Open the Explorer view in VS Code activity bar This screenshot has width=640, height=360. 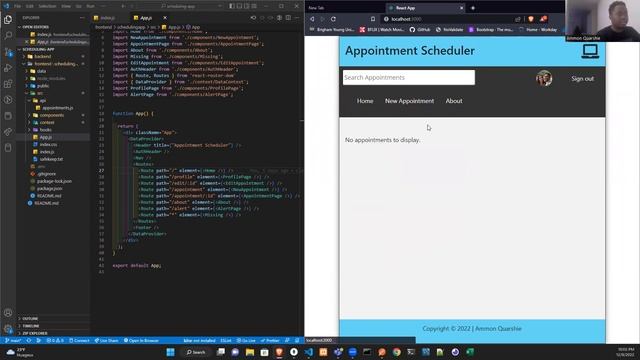pos(8,20)
